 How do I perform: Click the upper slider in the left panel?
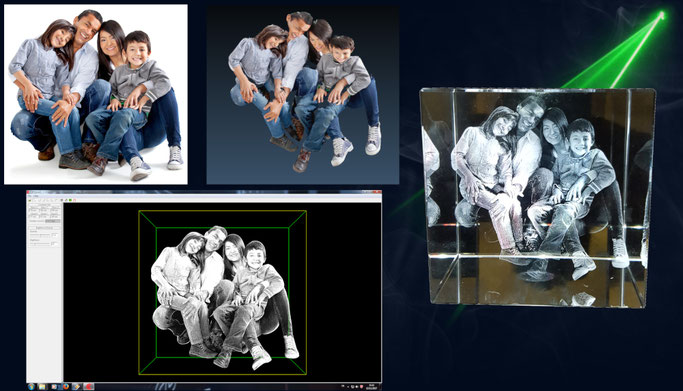point(40,235)
